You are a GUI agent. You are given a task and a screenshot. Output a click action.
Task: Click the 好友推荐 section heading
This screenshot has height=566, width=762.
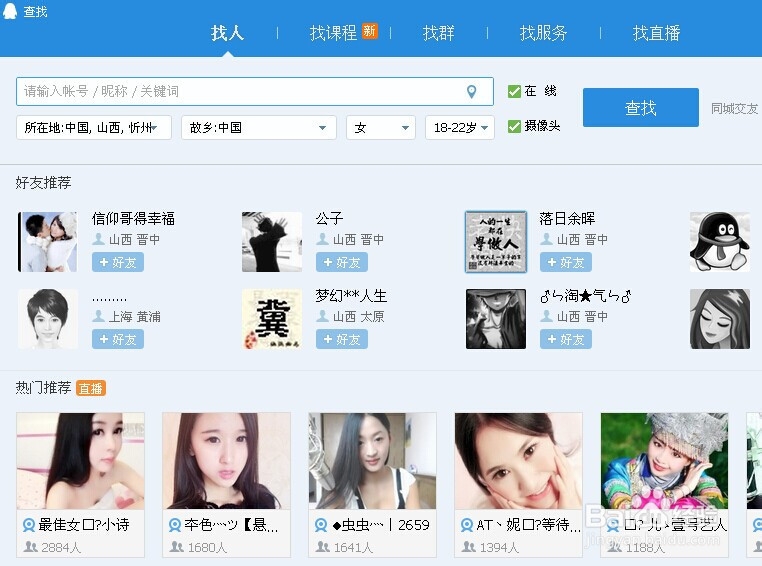(x=43, y=183)
